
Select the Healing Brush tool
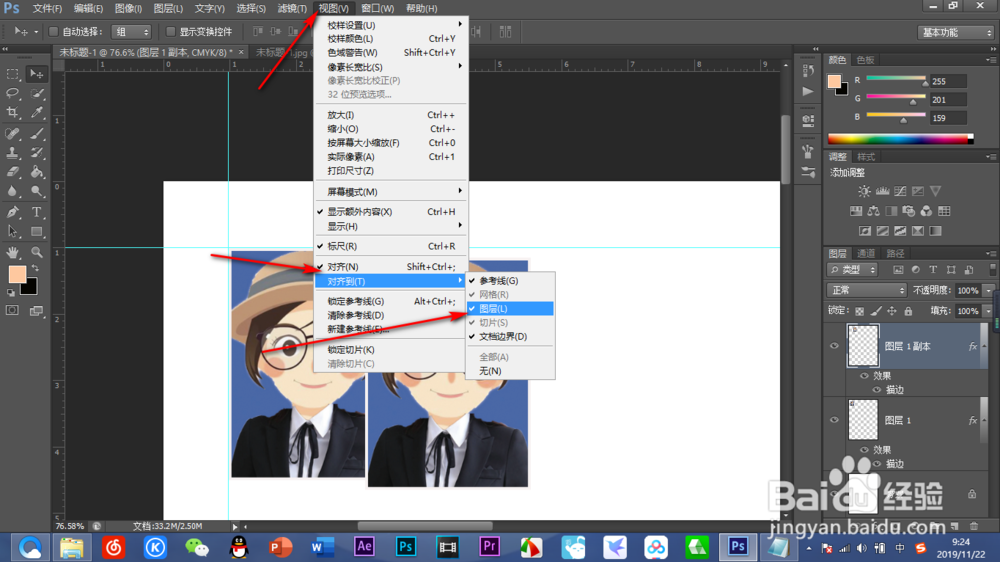point(12,133)
